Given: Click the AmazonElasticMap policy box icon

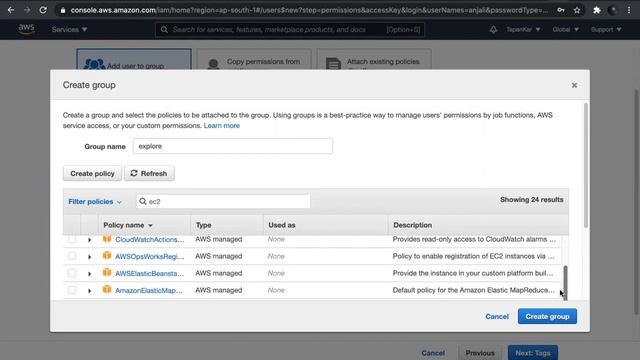Looking at the screenshot, I should tap(107, 289).
